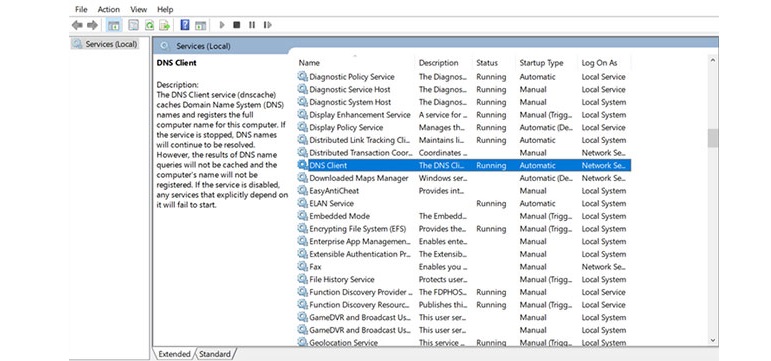Click the Forward arrow toolbar icon

click(x=92, y=25)
